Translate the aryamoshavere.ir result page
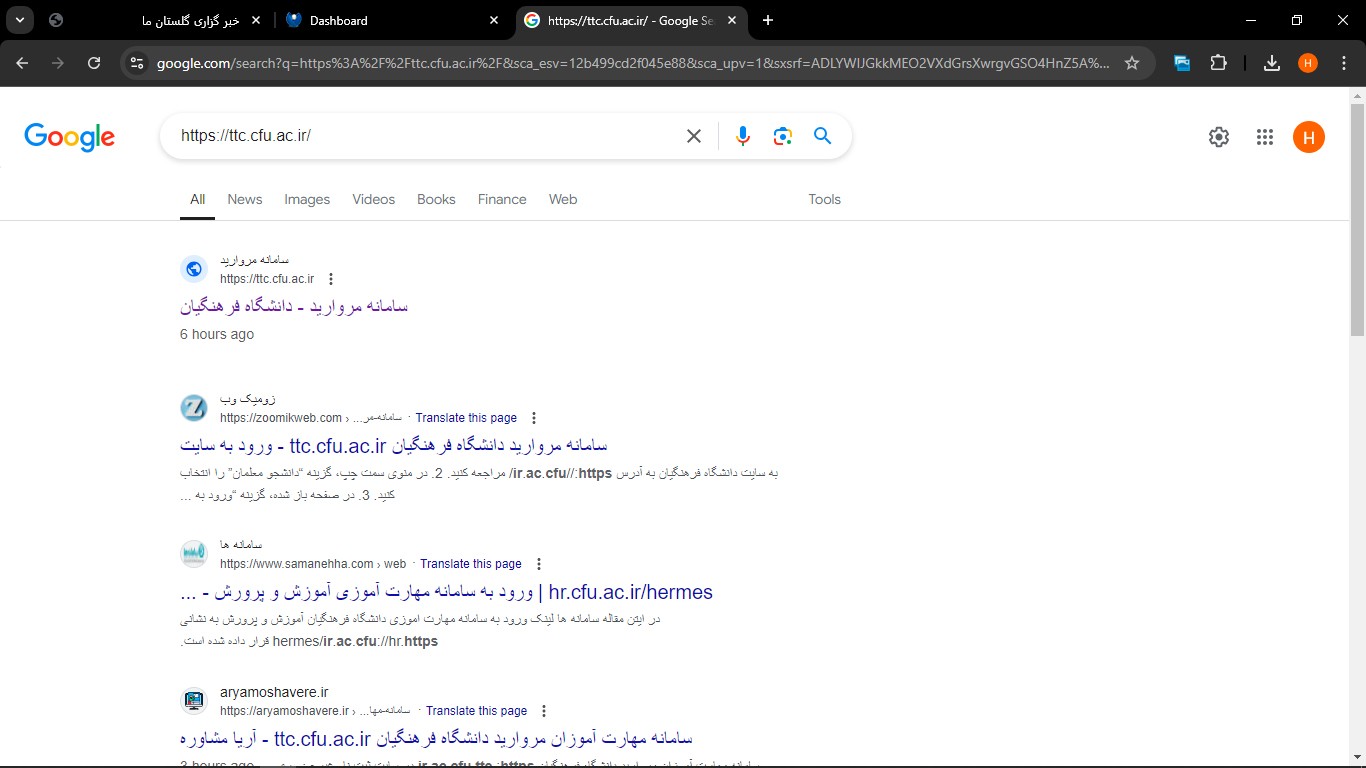 pos(476,711)
